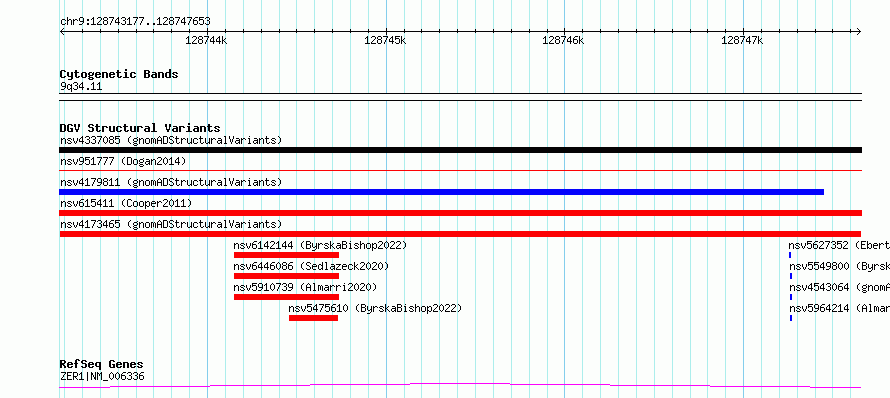Open nsv6446086 (Sedlazeck2020) label
The height and width of the screenshot is (398, 890).
(311, 266)
